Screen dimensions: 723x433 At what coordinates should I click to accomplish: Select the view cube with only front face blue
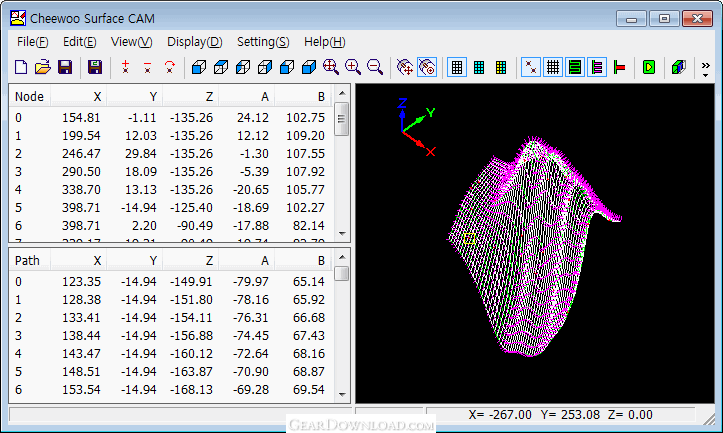[x=199, y=67]
